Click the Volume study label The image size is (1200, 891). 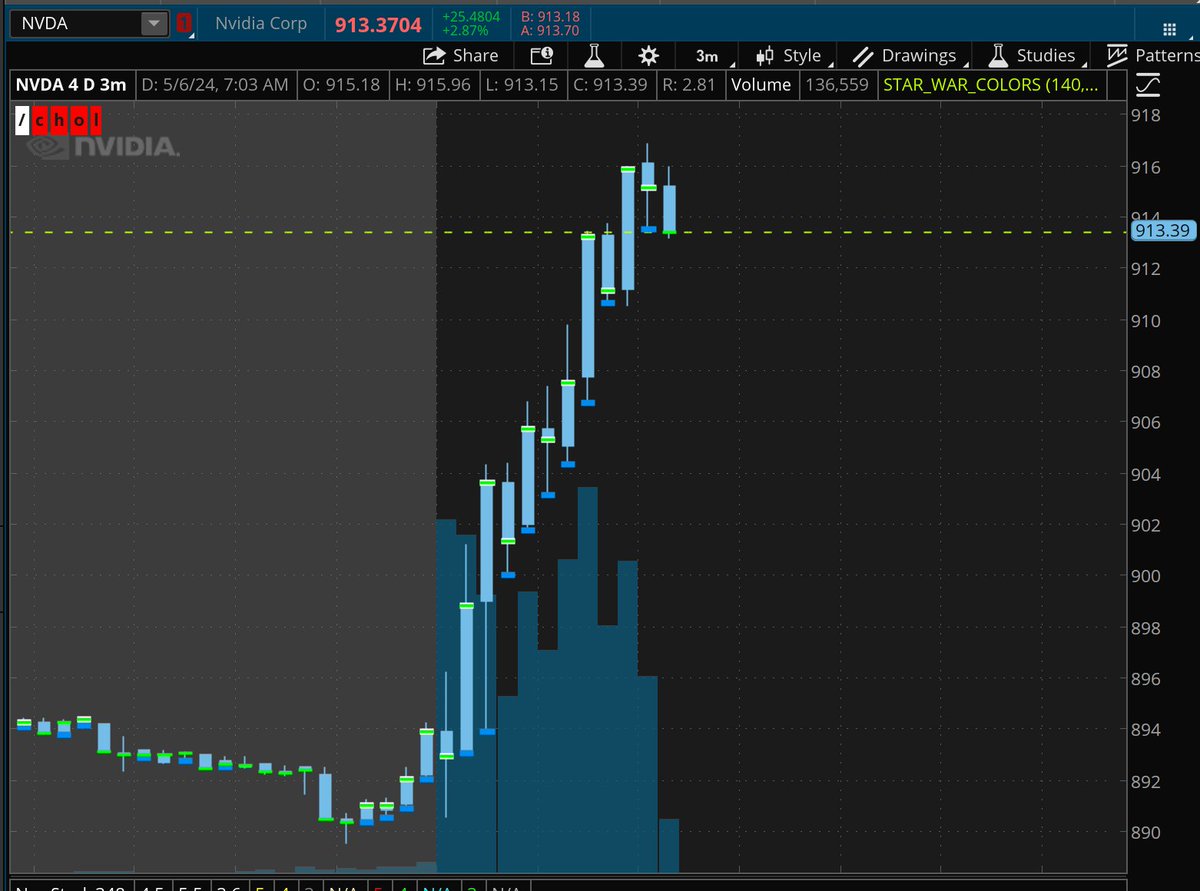click(x=761, y=85)
